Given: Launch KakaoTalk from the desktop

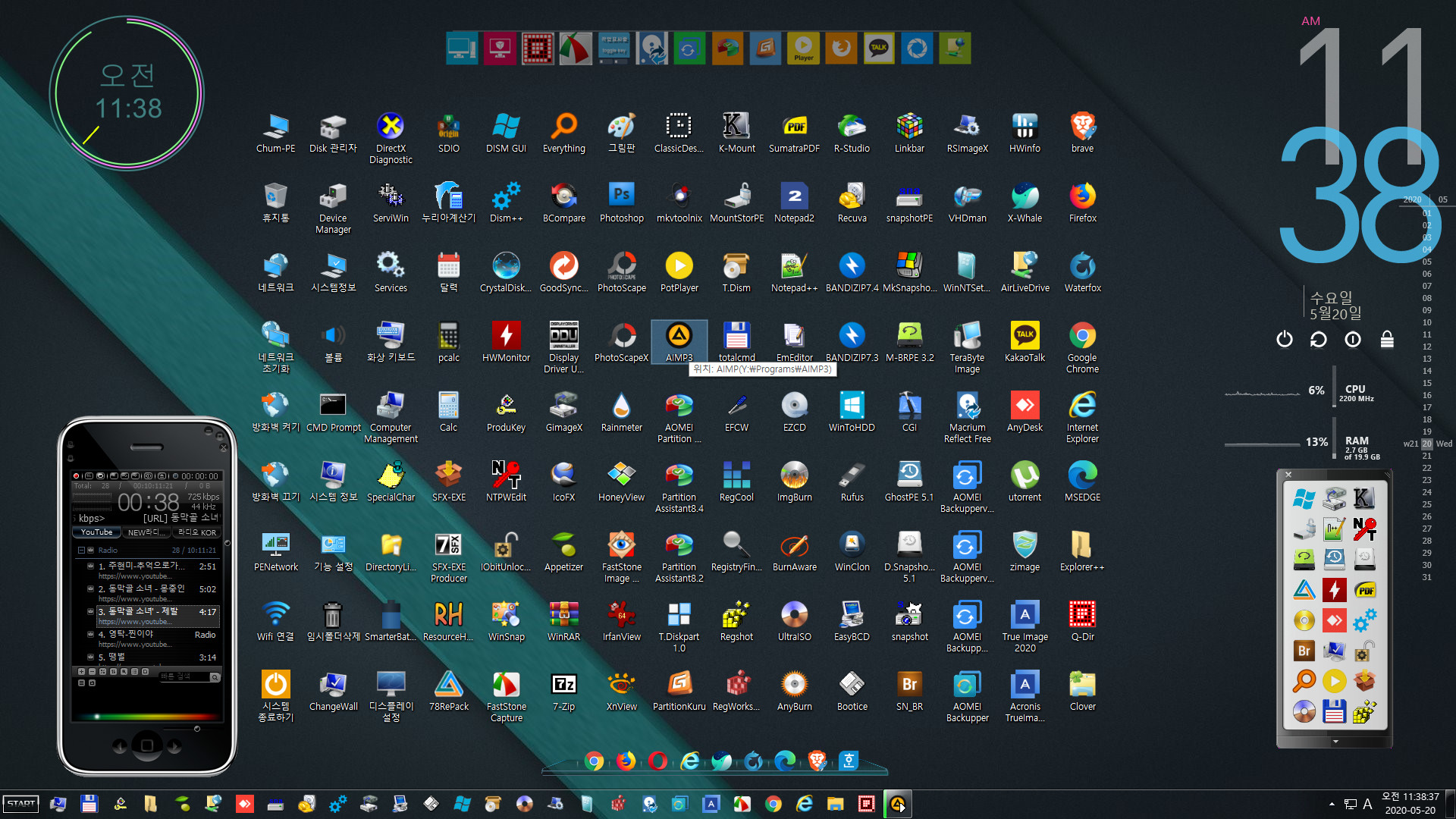Looking at the screenshot, I should click(1025, 342).
